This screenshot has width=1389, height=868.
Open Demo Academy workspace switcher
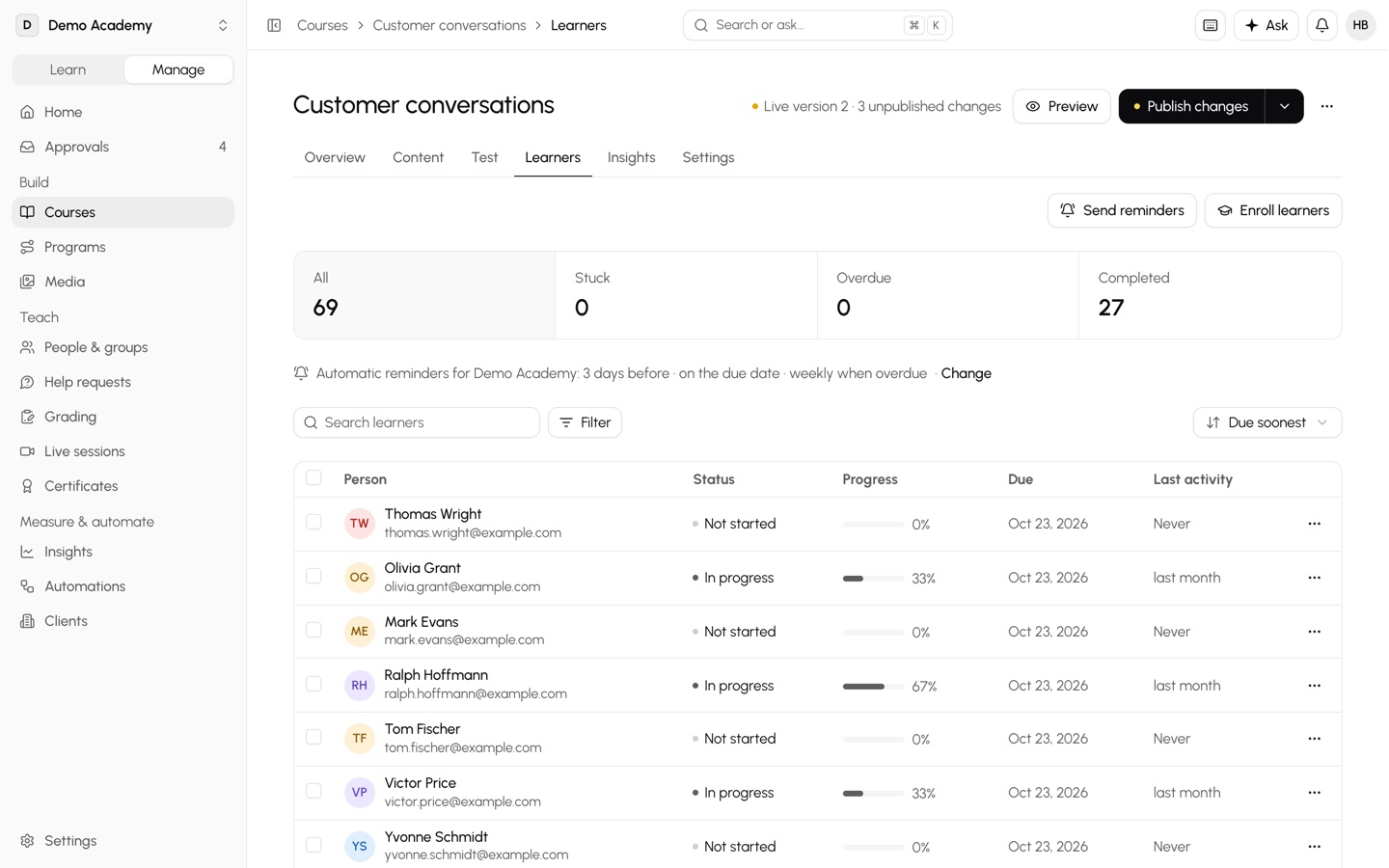point(123,25)
